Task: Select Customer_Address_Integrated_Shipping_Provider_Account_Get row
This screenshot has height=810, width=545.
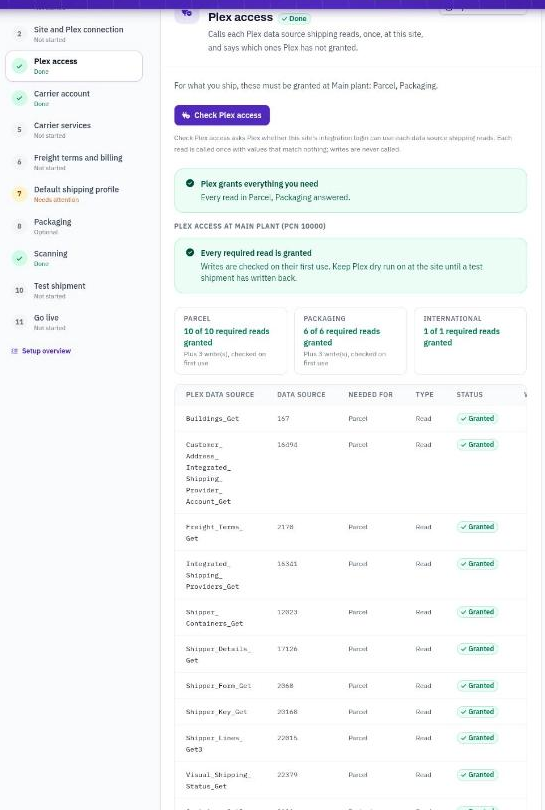Action: (351, 473)
